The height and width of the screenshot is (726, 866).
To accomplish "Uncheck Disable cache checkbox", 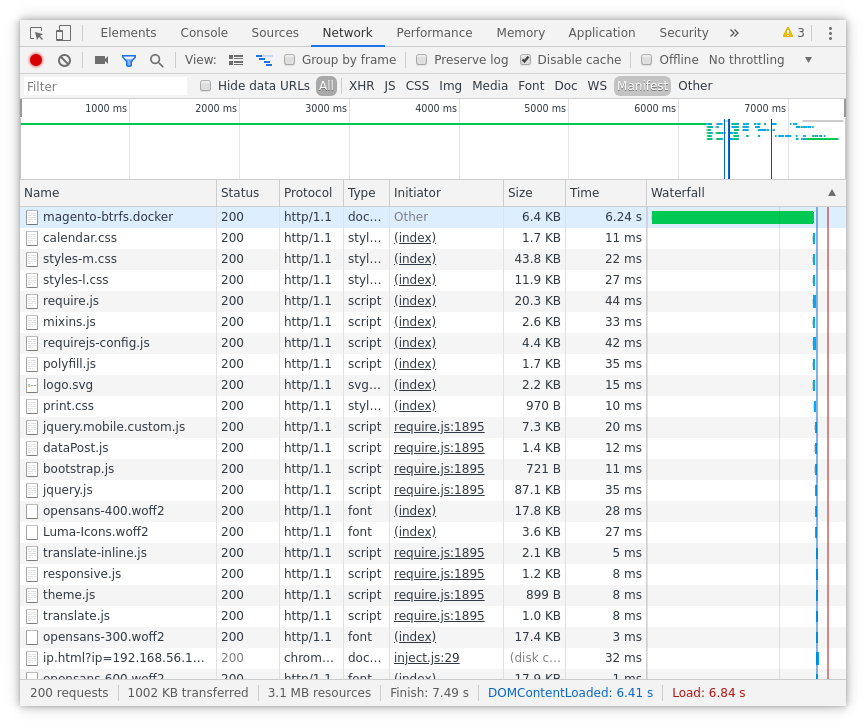I will [x=526, y=60].
